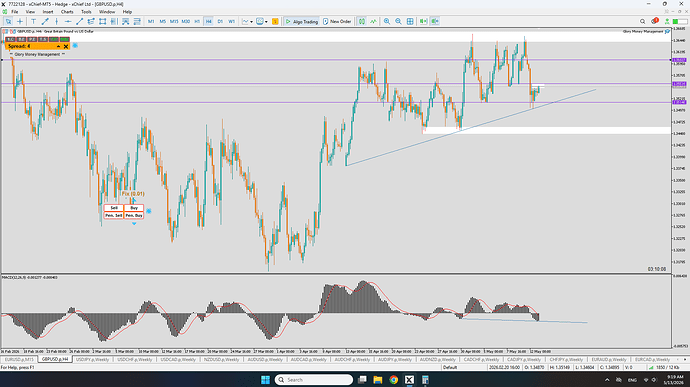Open the File menu

point(15,12)
